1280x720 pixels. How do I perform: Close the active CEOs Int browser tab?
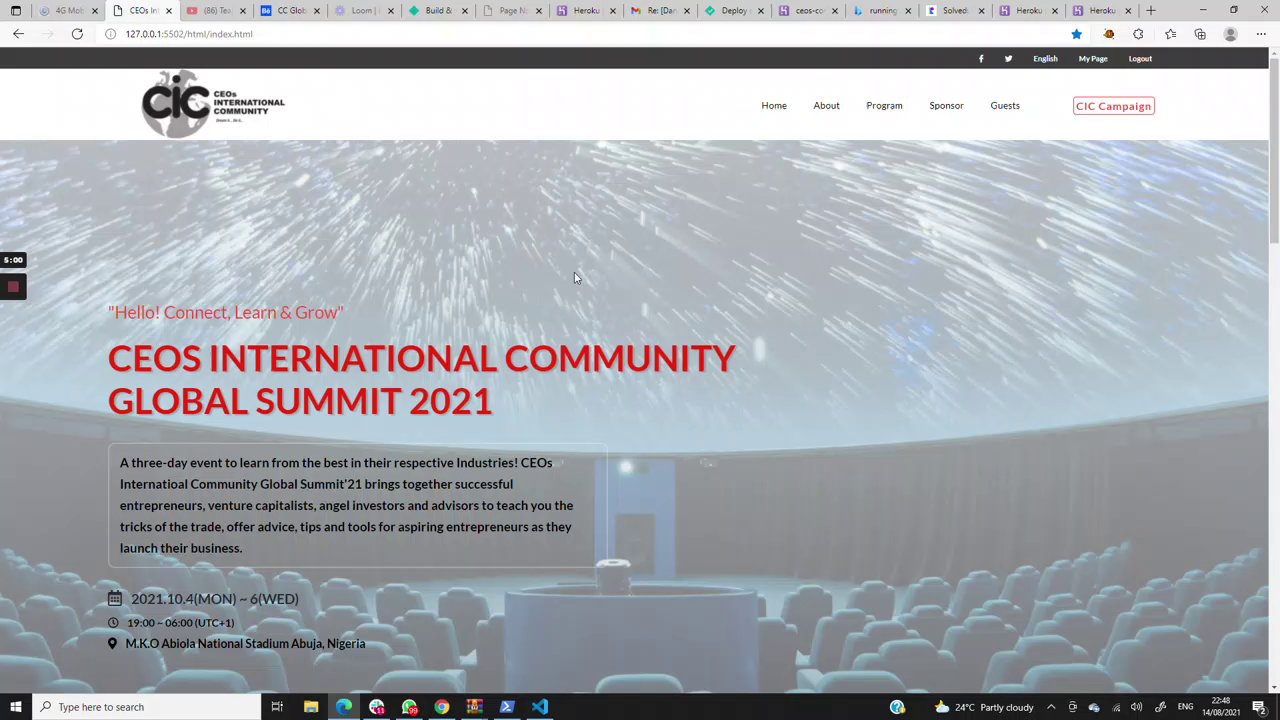click(168, 11)
